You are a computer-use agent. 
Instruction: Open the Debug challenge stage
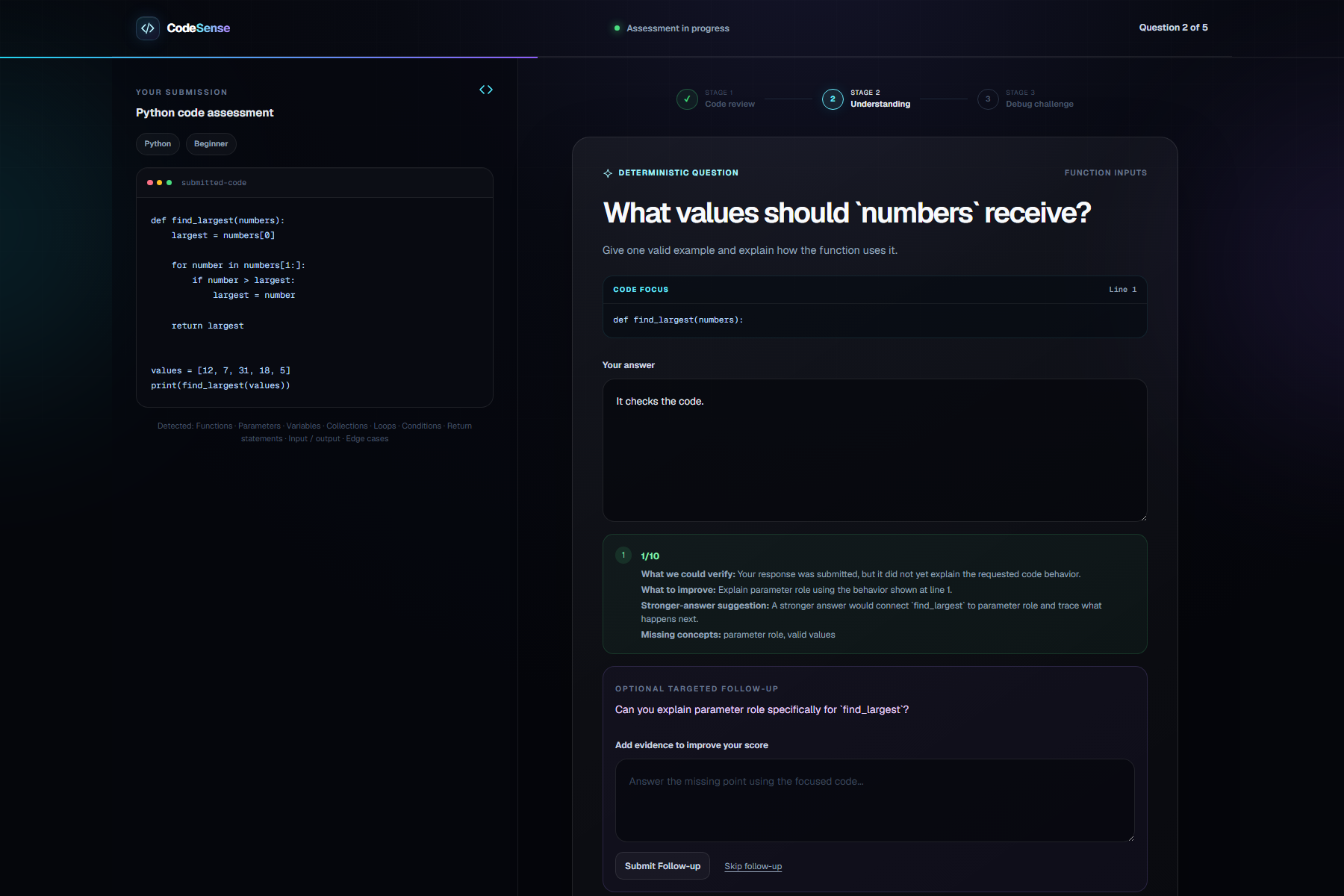(1039, 104)
